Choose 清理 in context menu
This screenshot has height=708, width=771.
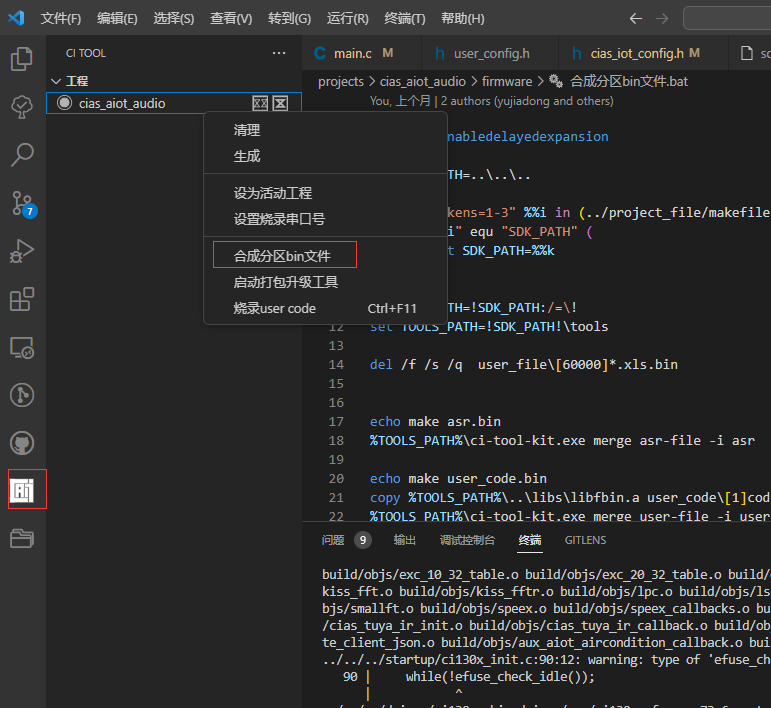pyautogui.click(x=325, y=130)
